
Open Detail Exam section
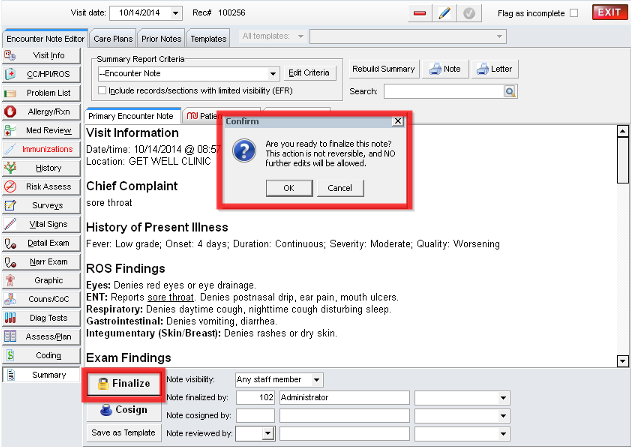coord(41,243)
